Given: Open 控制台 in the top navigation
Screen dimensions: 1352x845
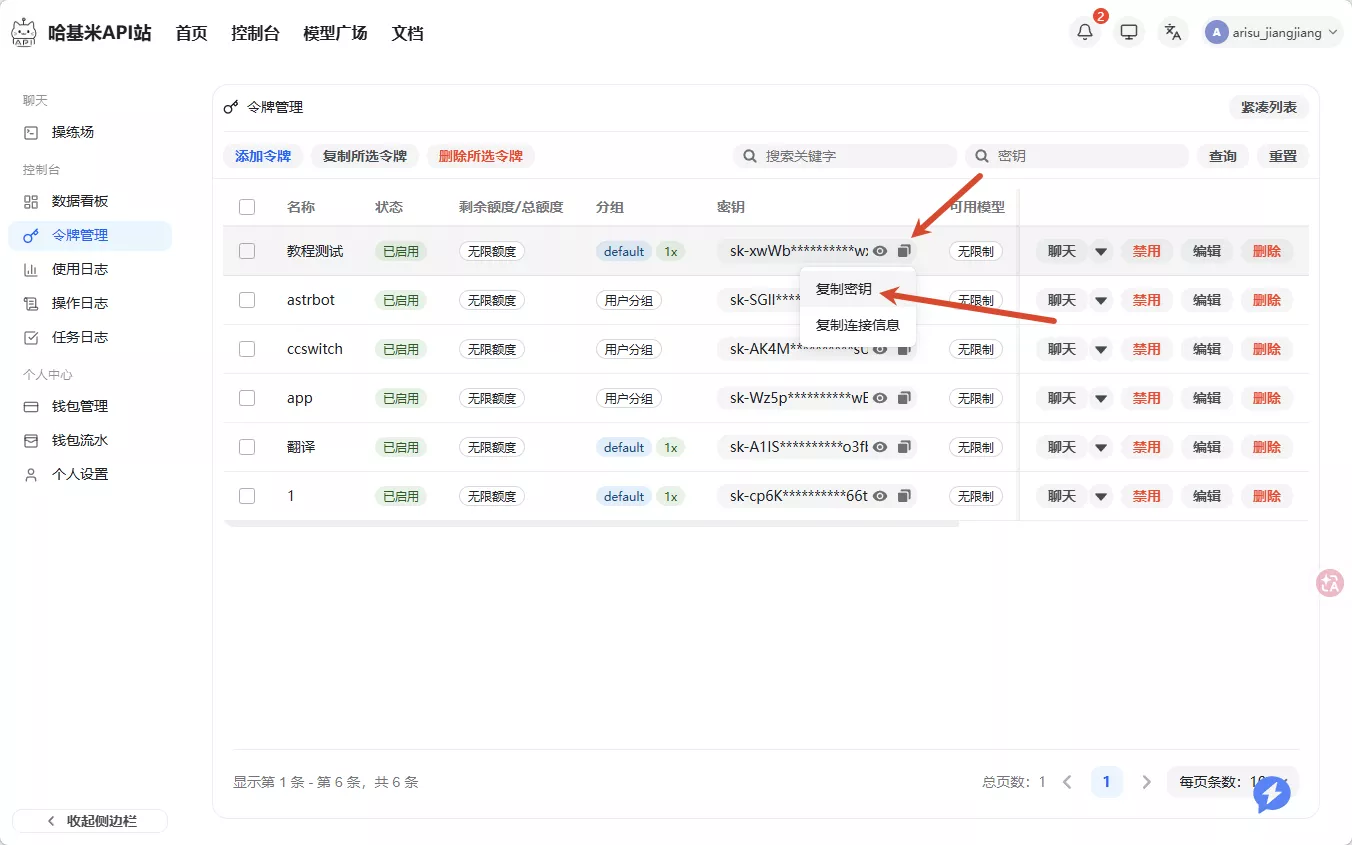Looking at the screenshot, I should click(255, 33).
